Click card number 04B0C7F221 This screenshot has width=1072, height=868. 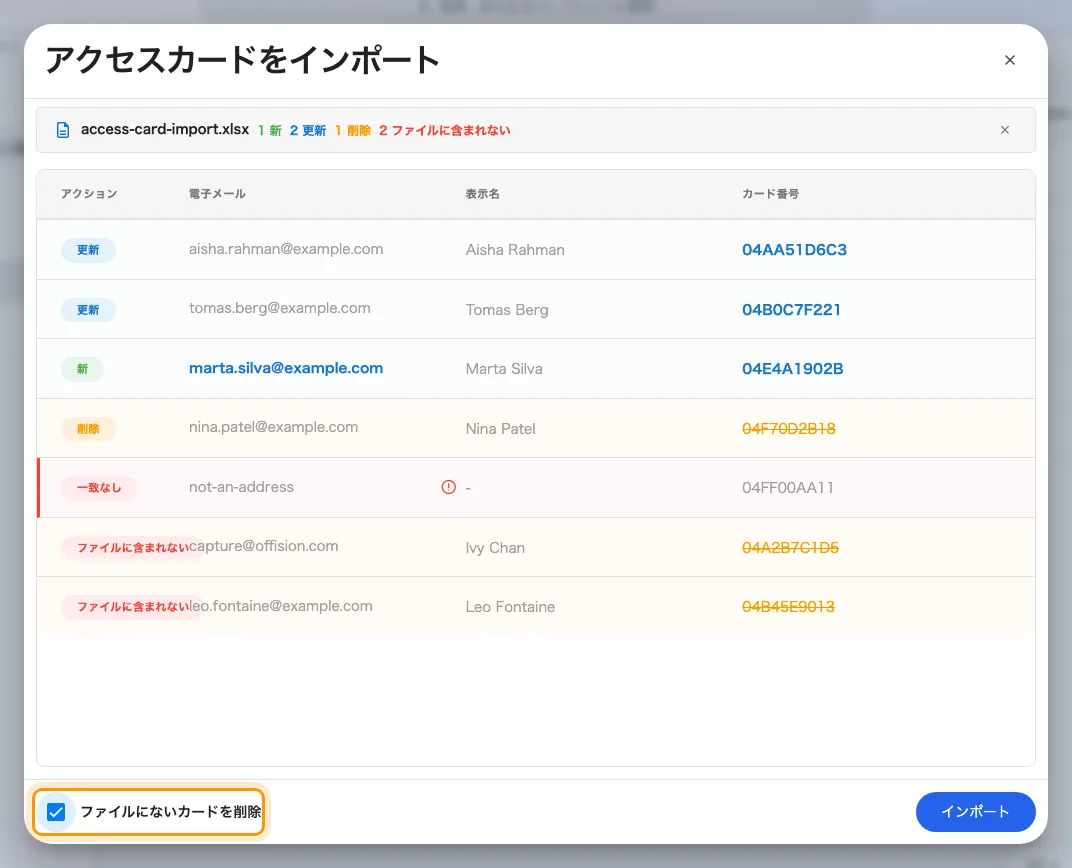pos(791,310)
